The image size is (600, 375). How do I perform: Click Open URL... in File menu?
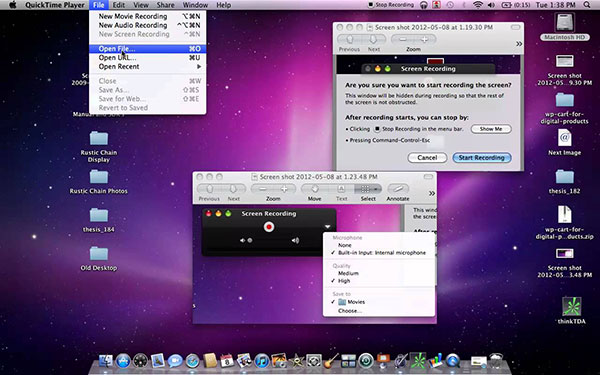click(148, 57)
